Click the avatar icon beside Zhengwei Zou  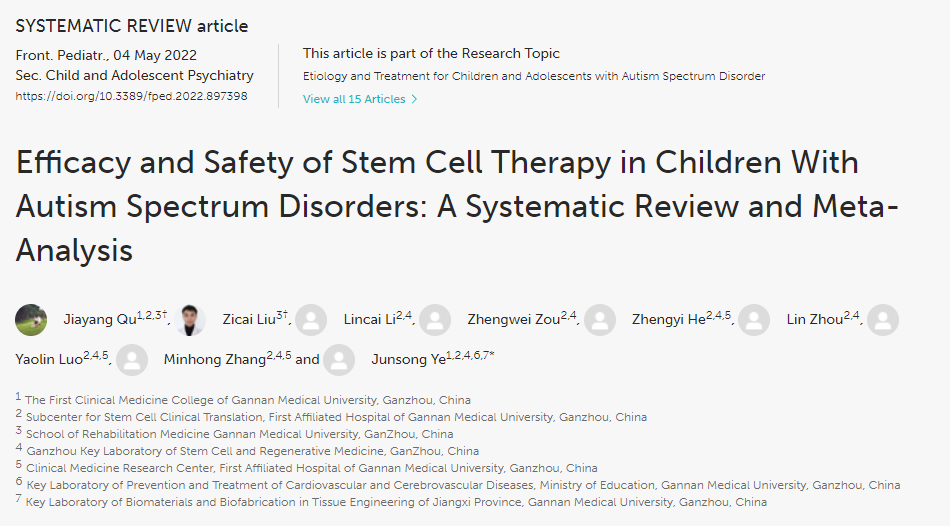click(435, 320)
